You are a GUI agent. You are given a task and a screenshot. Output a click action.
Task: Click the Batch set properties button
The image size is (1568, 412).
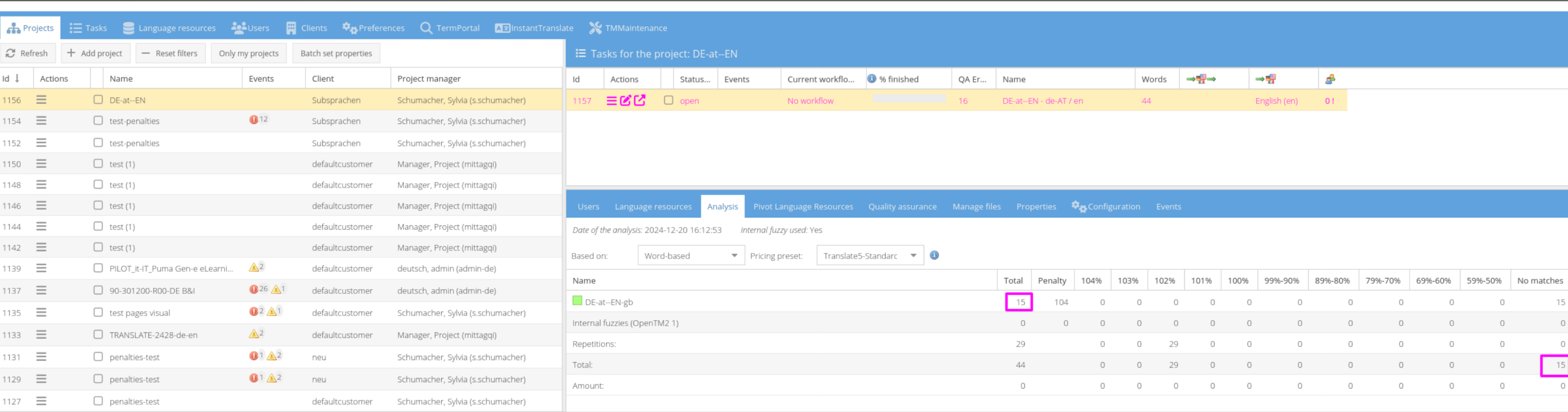pyautogui.click(x=336, y=53)
